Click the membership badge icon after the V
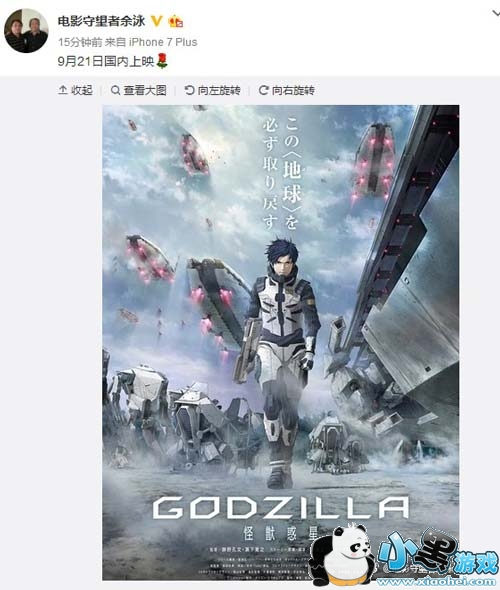500x590 pixels. pyautogui.click(x=176, y=21)
